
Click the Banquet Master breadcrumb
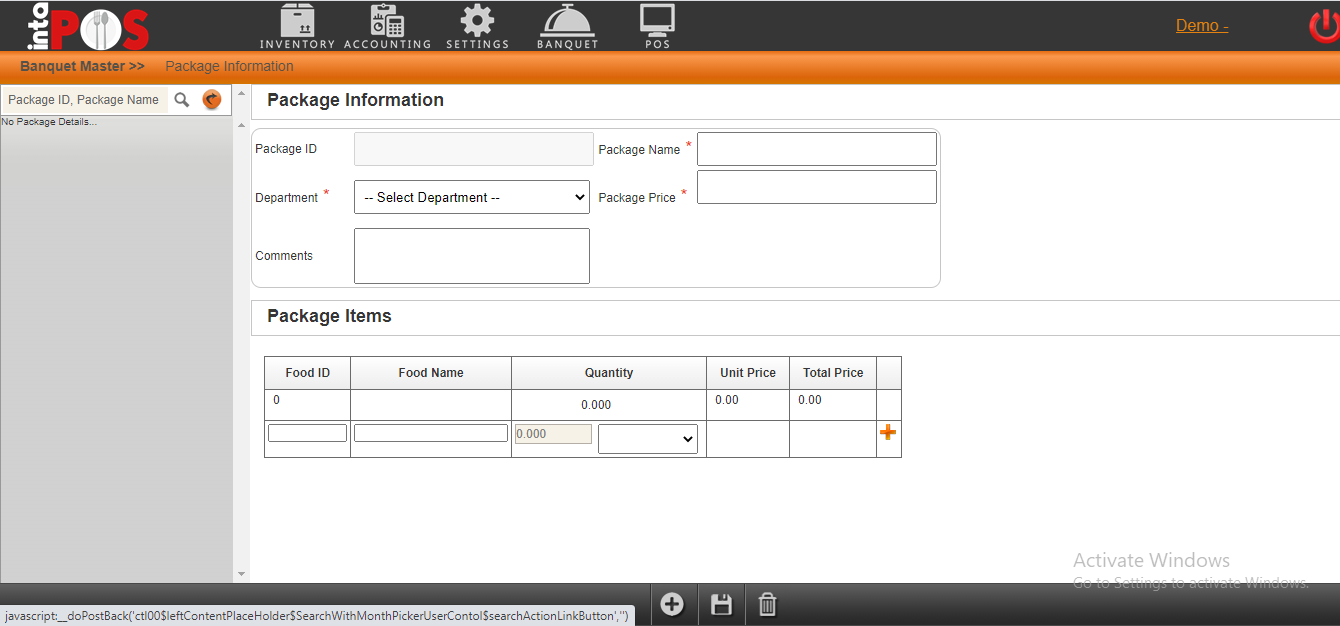[x=82, y=67]
